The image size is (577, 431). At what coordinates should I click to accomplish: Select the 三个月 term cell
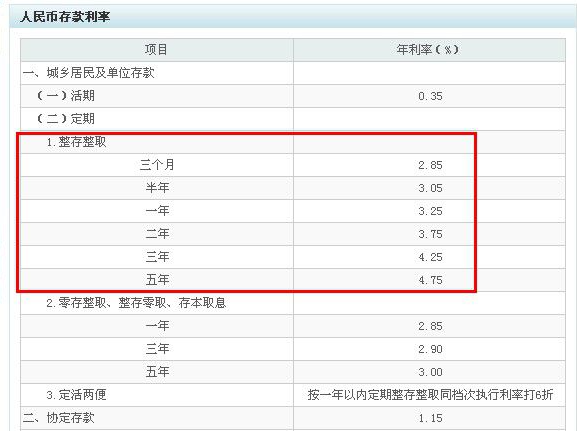[157, 165]
